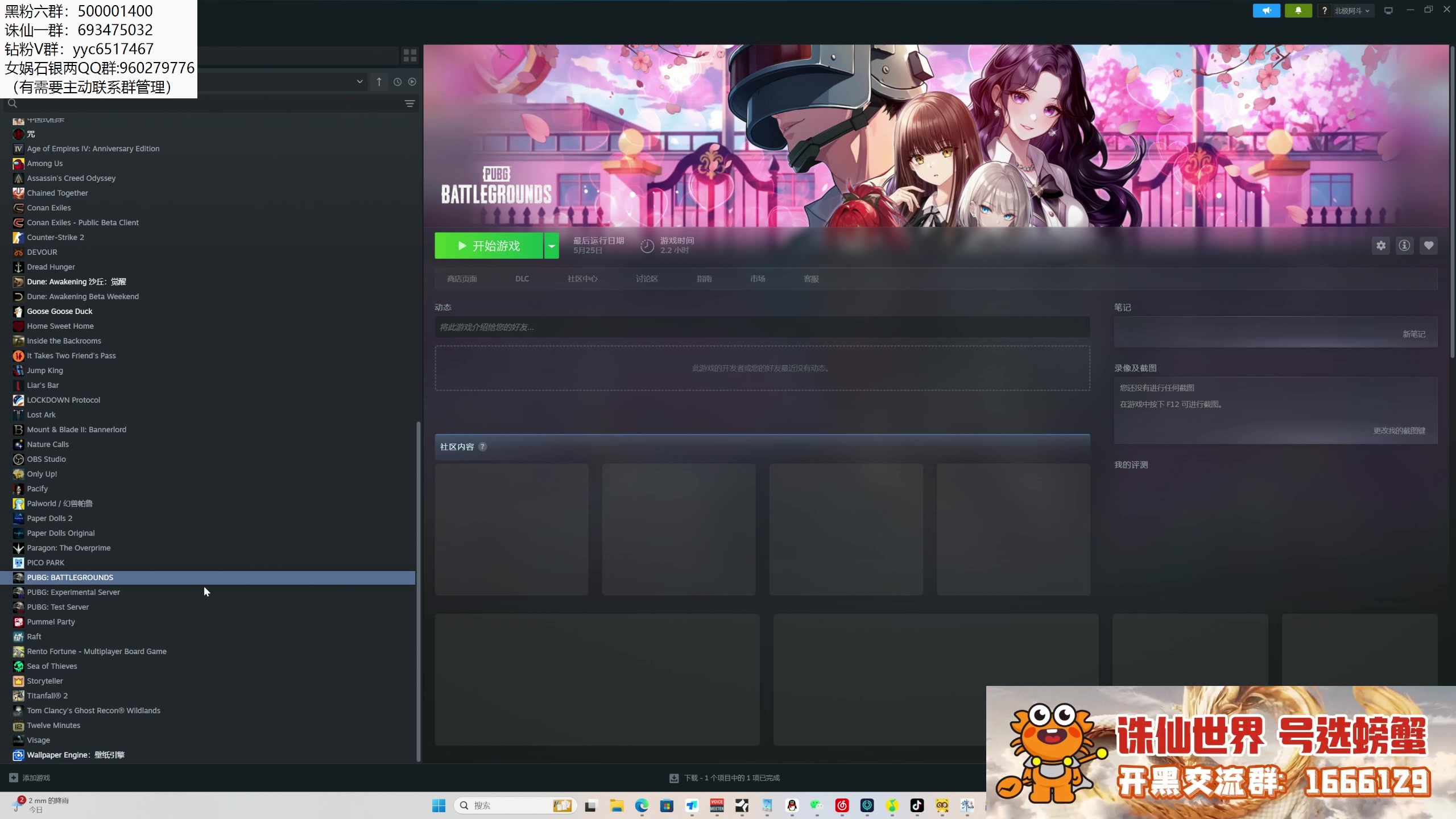Open the 客服 support tab

point(811,279)
